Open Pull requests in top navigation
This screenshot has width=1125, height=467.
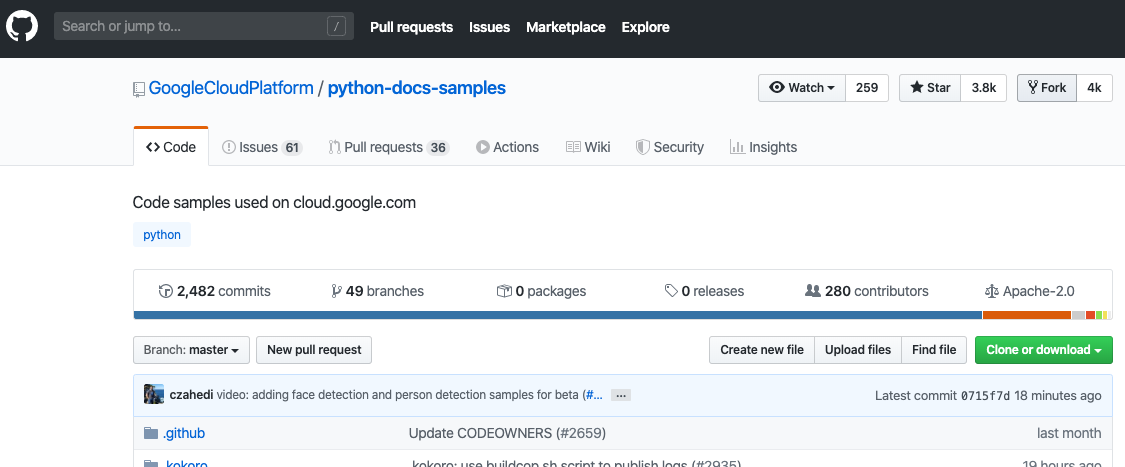[x=412, y=27]
